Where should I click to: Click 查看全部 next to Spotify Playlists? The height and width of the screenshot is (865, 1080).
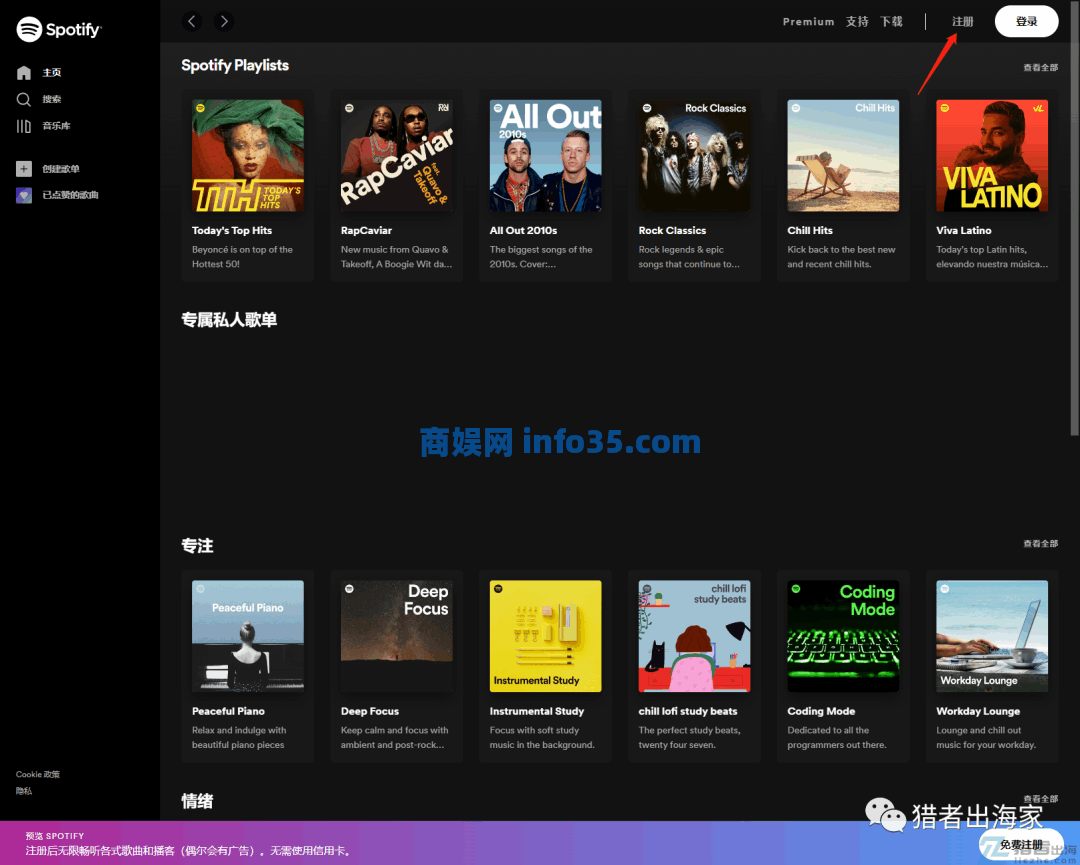(1040, 67)
